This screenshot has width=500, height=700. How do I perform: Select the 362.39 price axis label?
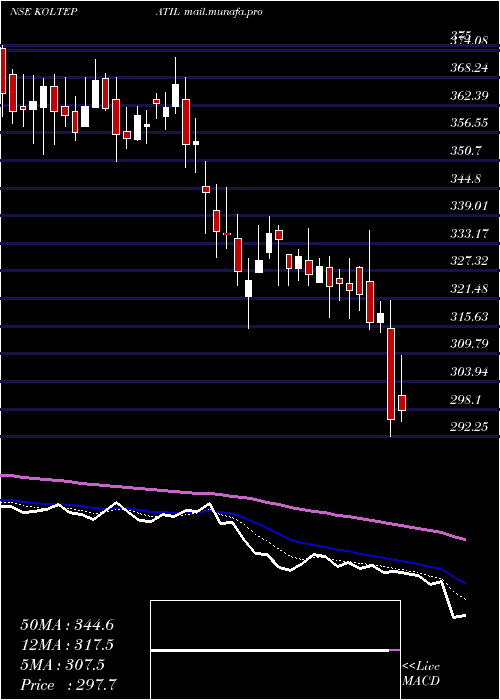(469, 96)
